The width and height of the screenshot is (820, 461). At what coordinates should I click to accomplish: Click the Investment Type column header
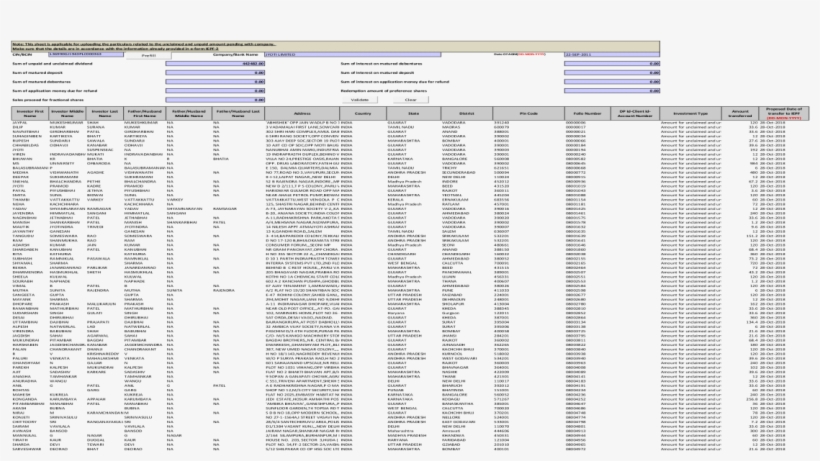690,113
